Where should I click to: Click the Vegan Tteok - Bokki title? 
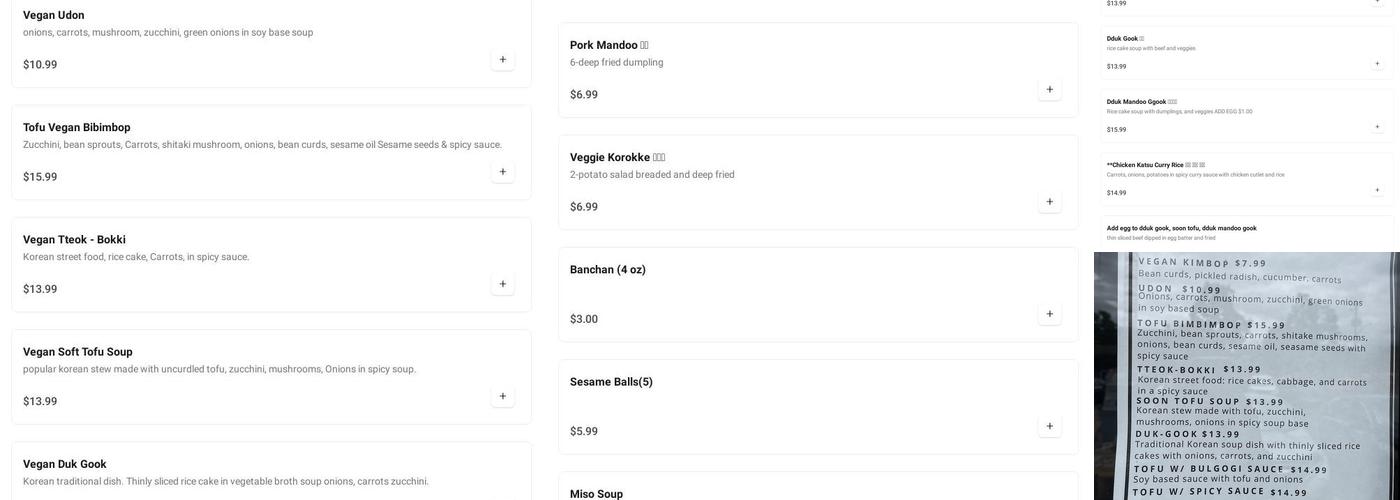click(x=74, y=240)
